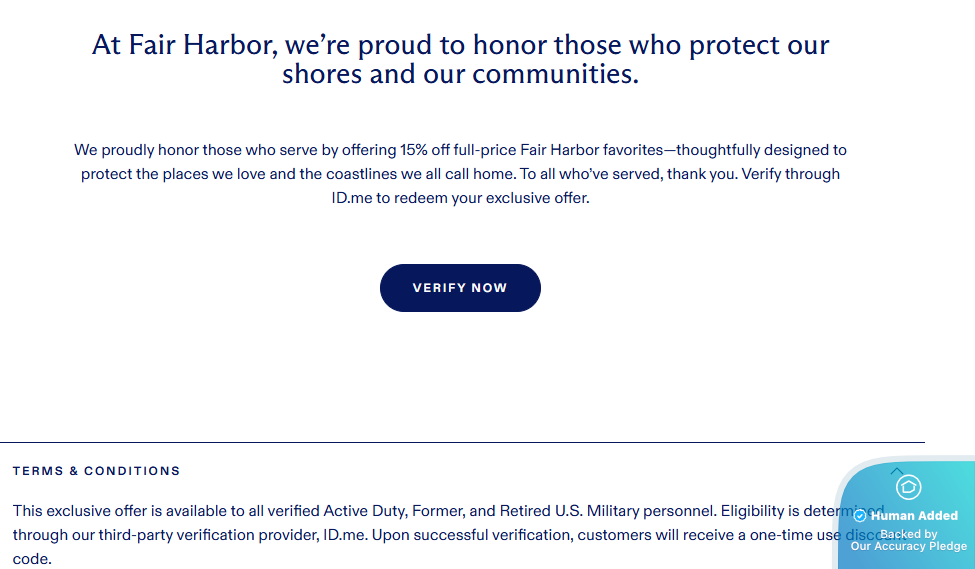Click the blue verified checkmark badge

[x=859, y=516]
